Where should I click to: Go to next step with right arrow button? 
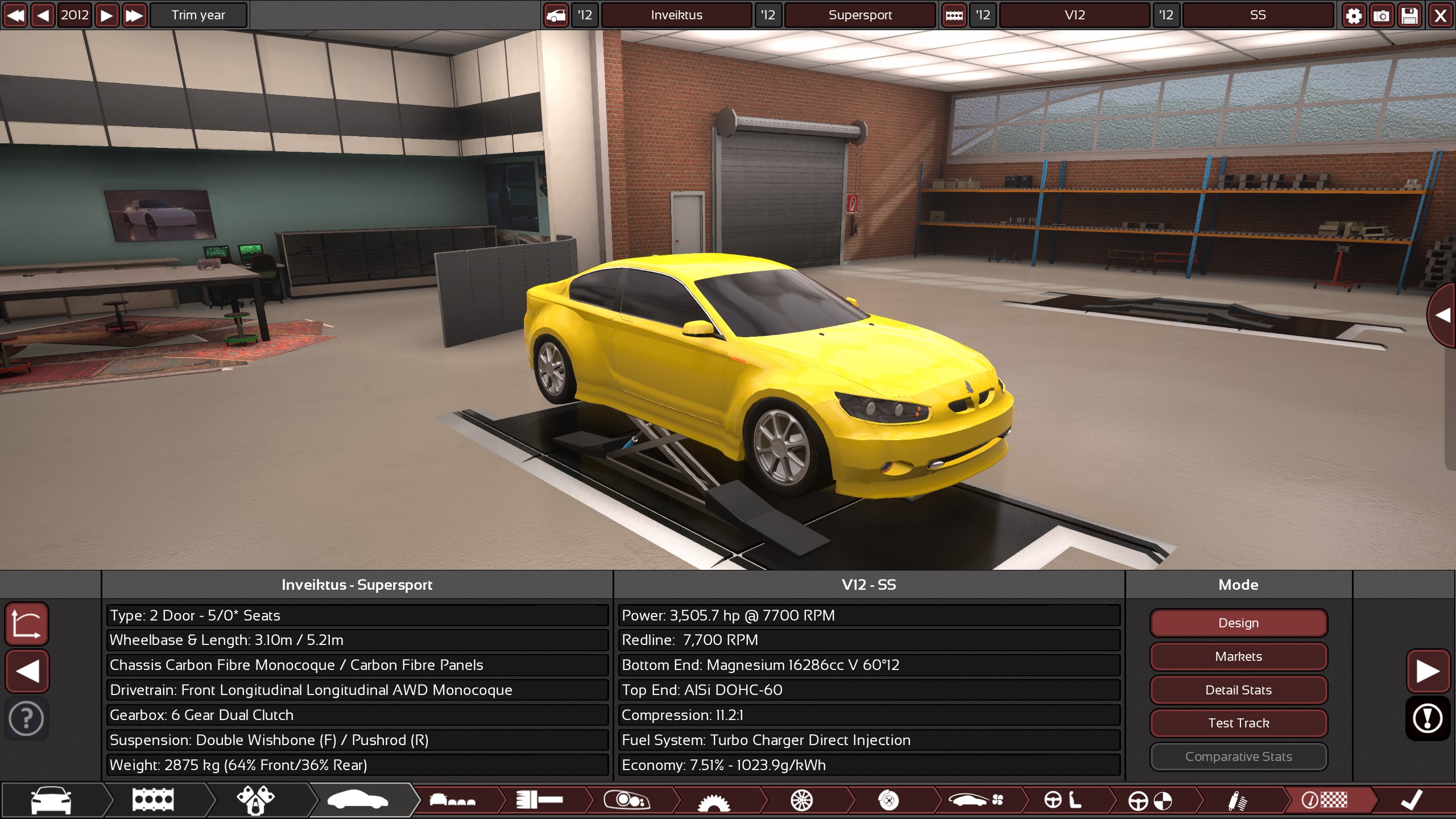tap(1428, 671)
